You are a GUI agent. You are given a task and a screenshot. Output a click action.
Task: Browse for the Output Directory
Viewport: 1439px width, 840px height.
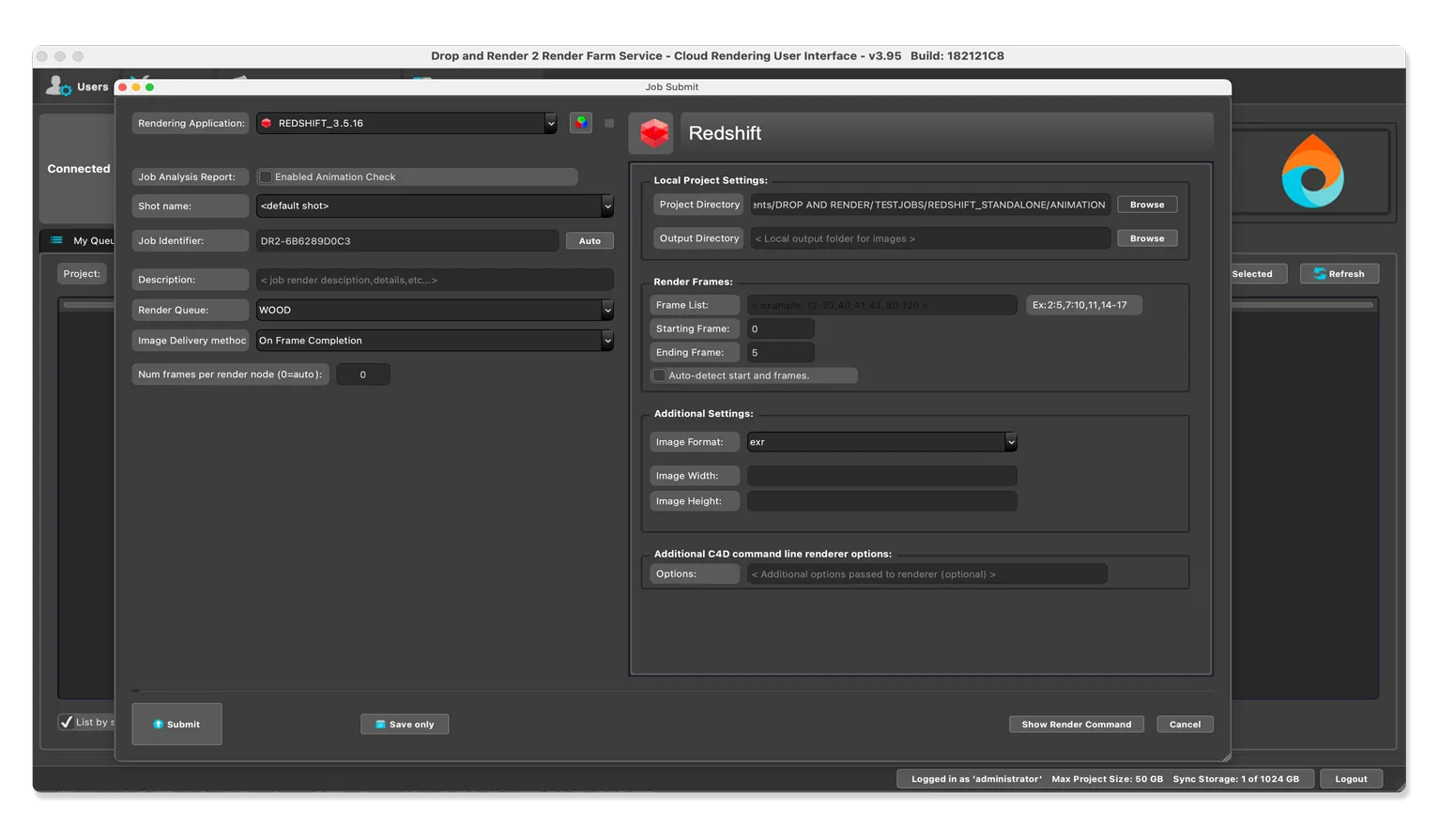click(x=1146, y=238)
